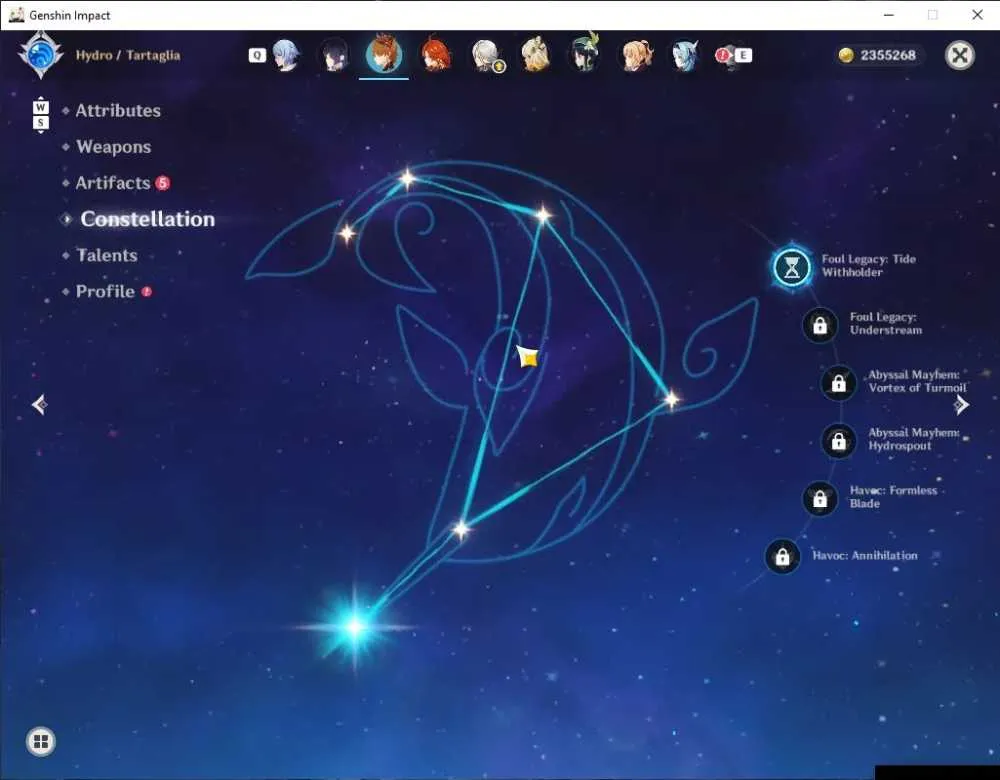Viewport: 1000px width, 780px height.
Task: Click the Genshin Impact window title icon
Action: [x=17, y=15]
